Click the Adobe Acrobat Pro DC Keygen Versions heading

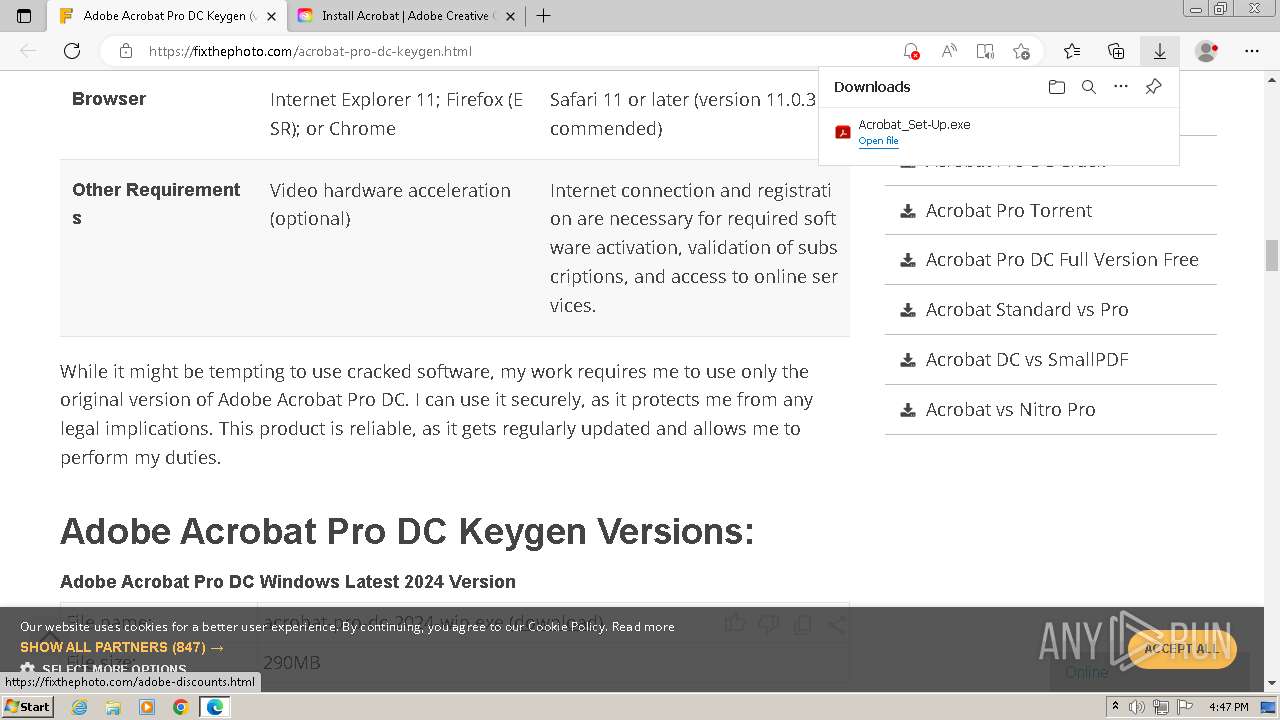pyautogui.click(x=407, y=531)
